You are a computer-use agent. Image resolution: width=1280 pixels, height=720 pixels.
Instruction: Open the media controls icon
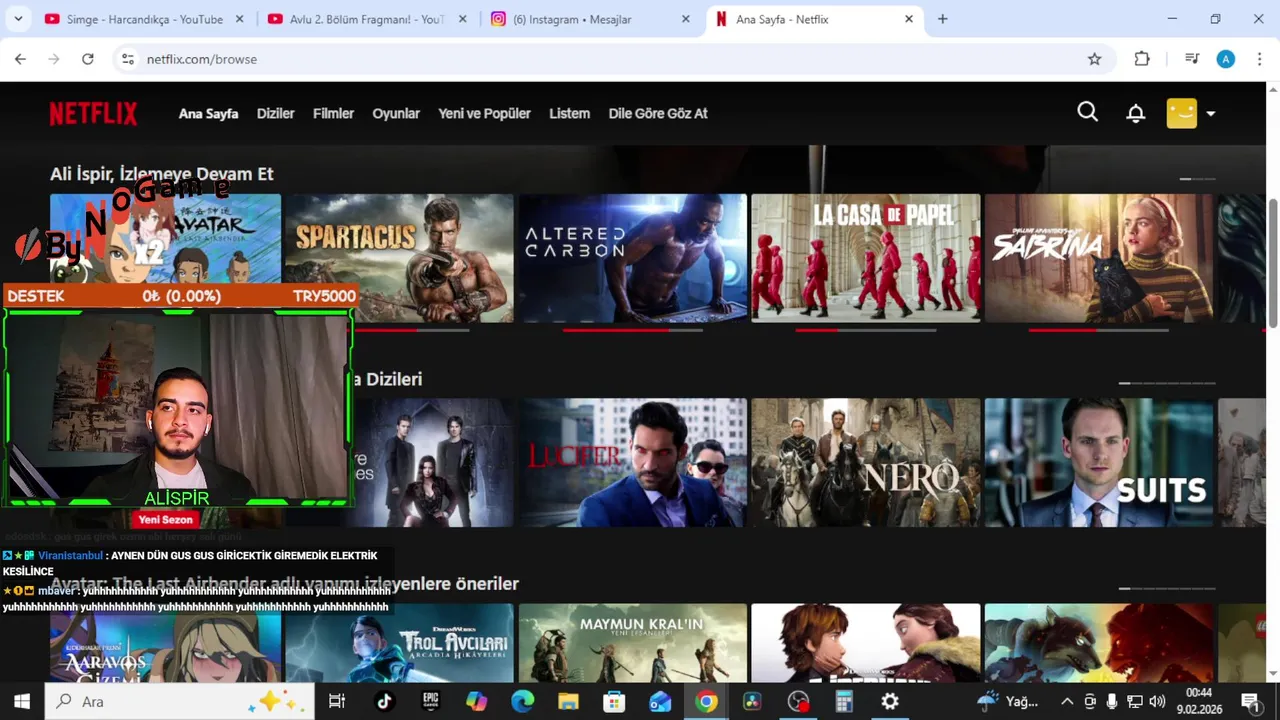[x=1191, y=59]
